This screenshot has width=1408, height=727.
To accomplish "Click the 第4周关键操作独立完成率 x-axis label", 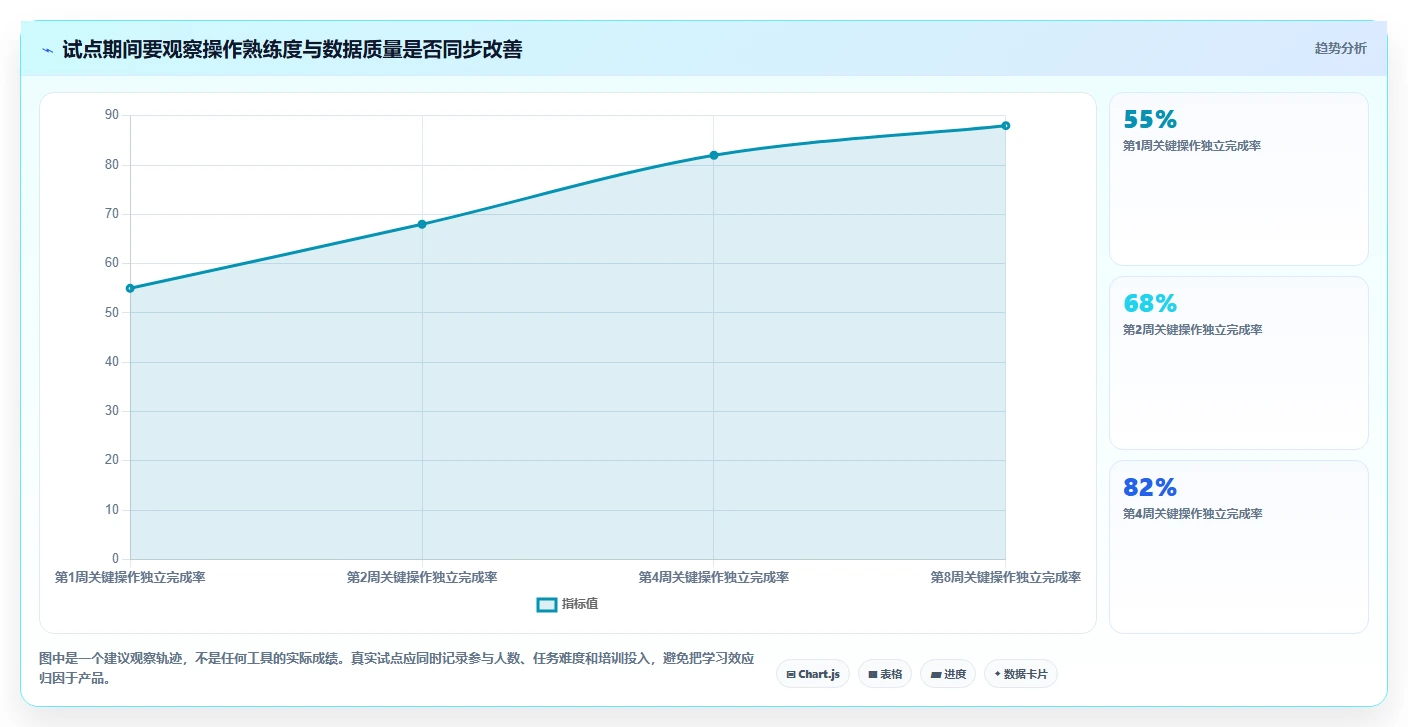I will (x=714, y=577).
